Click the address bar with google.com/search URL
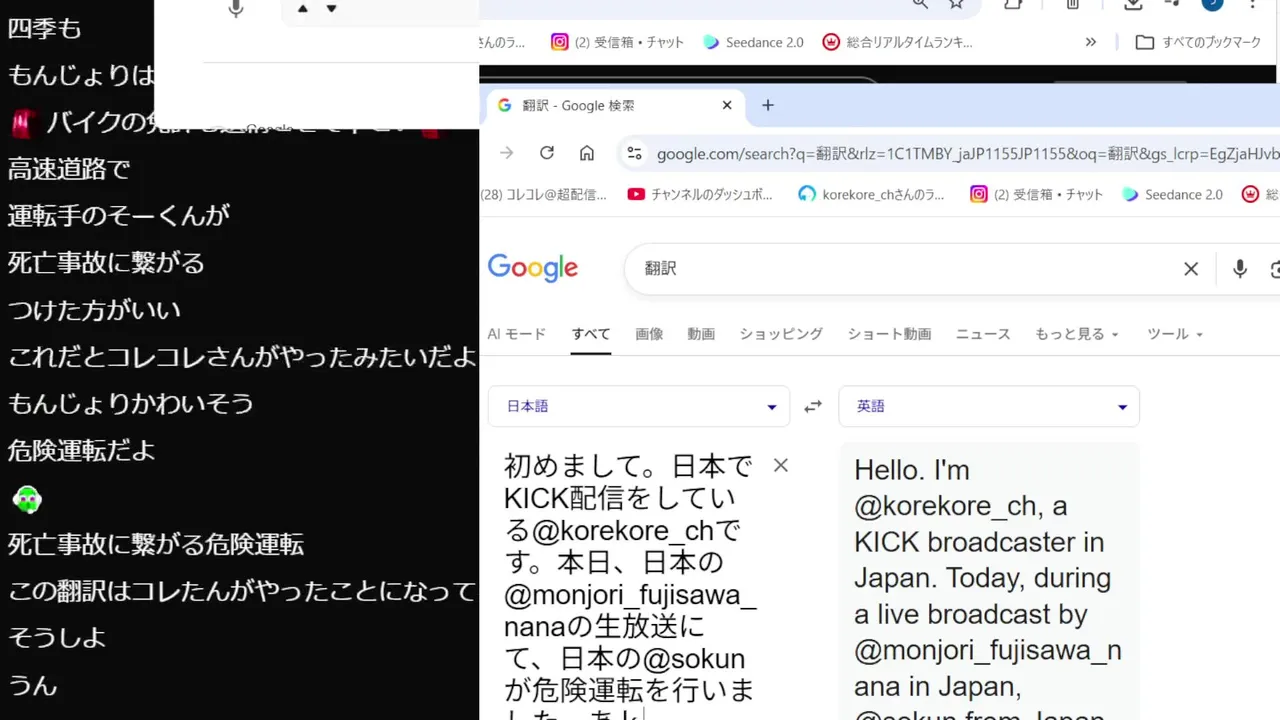 point(966,154)
